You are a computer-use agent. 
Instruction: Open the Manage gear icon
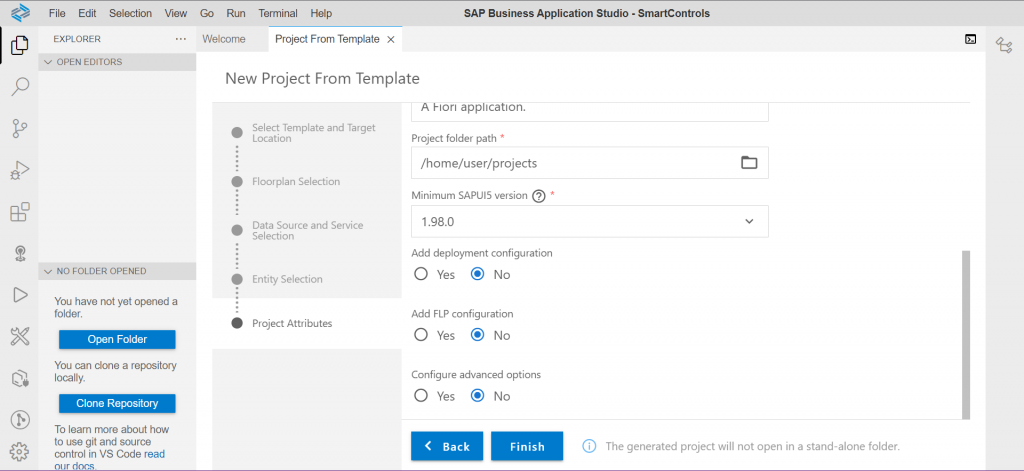(20, 451)
